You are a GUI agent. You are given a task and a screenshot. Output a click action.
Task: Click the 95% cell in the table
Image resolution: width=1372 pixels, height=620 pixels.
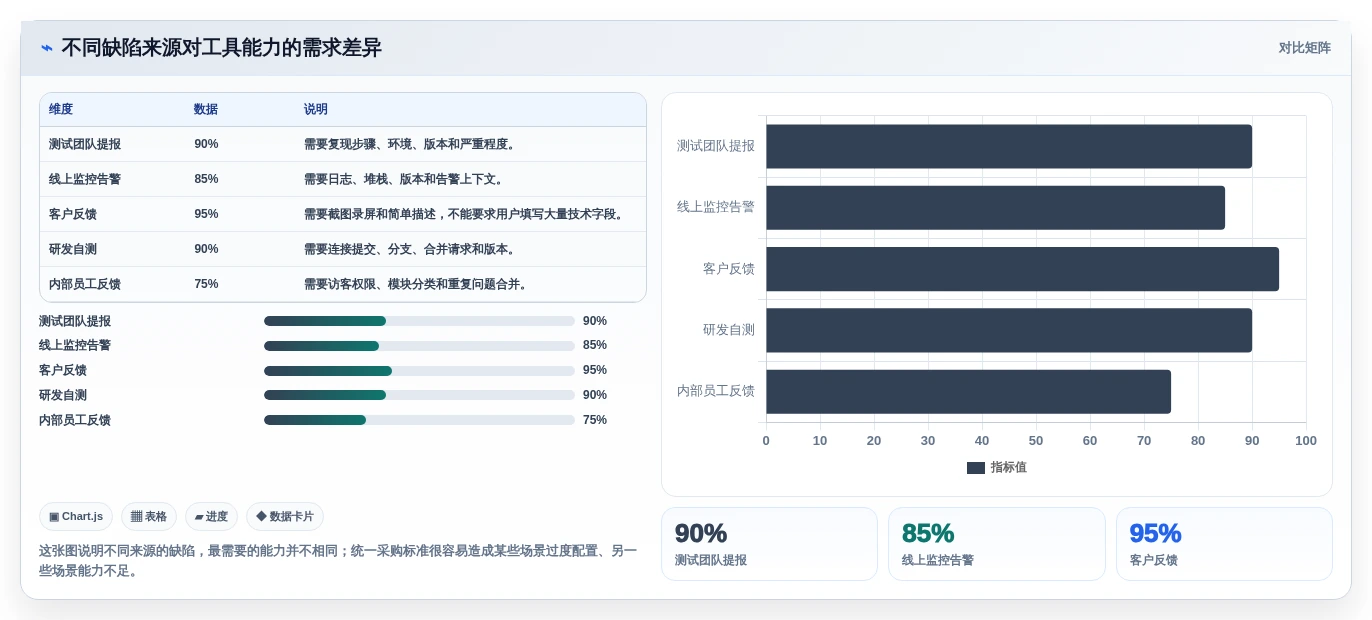[x=206, y=214]
